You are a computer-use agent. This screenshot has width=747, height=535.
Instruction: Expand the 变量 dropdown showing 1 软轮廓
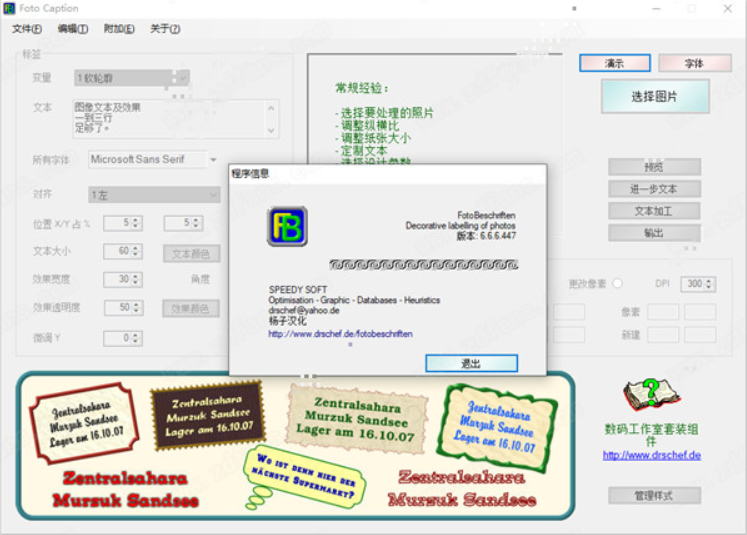coord(132,78)
